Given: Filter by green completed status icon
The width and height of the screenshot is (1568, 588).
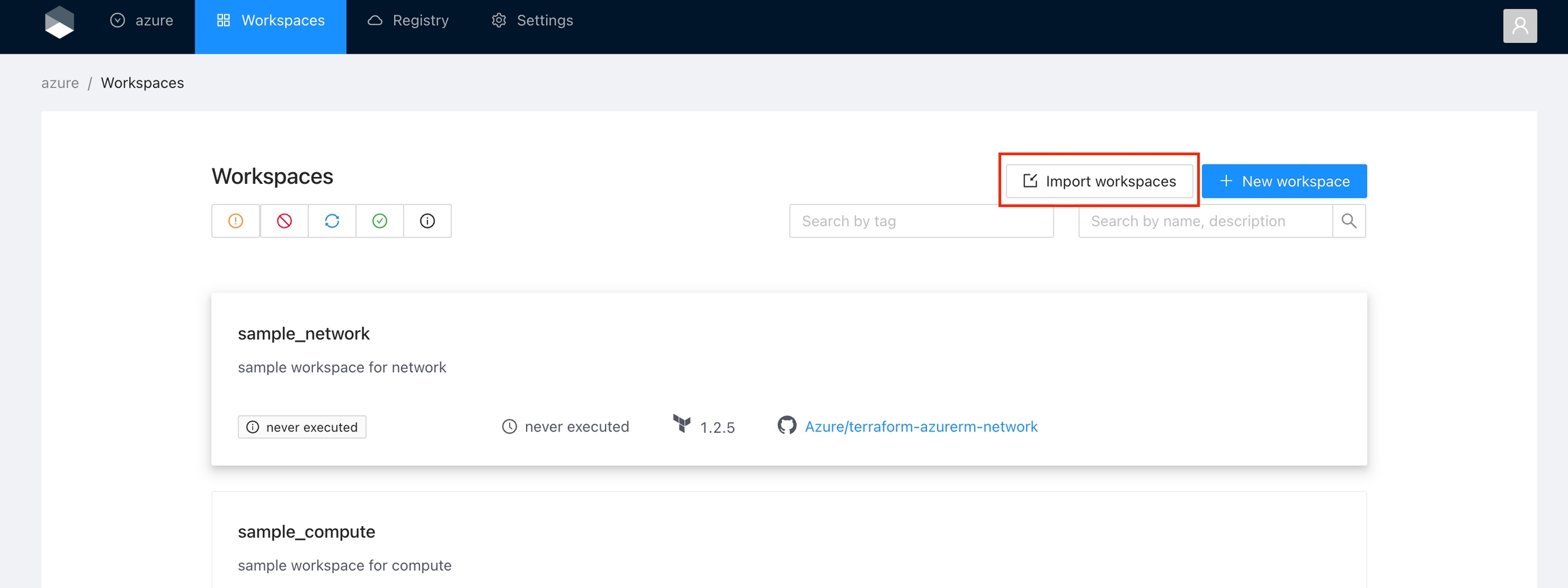Looking at the screenshot, I should coord(380,221).
